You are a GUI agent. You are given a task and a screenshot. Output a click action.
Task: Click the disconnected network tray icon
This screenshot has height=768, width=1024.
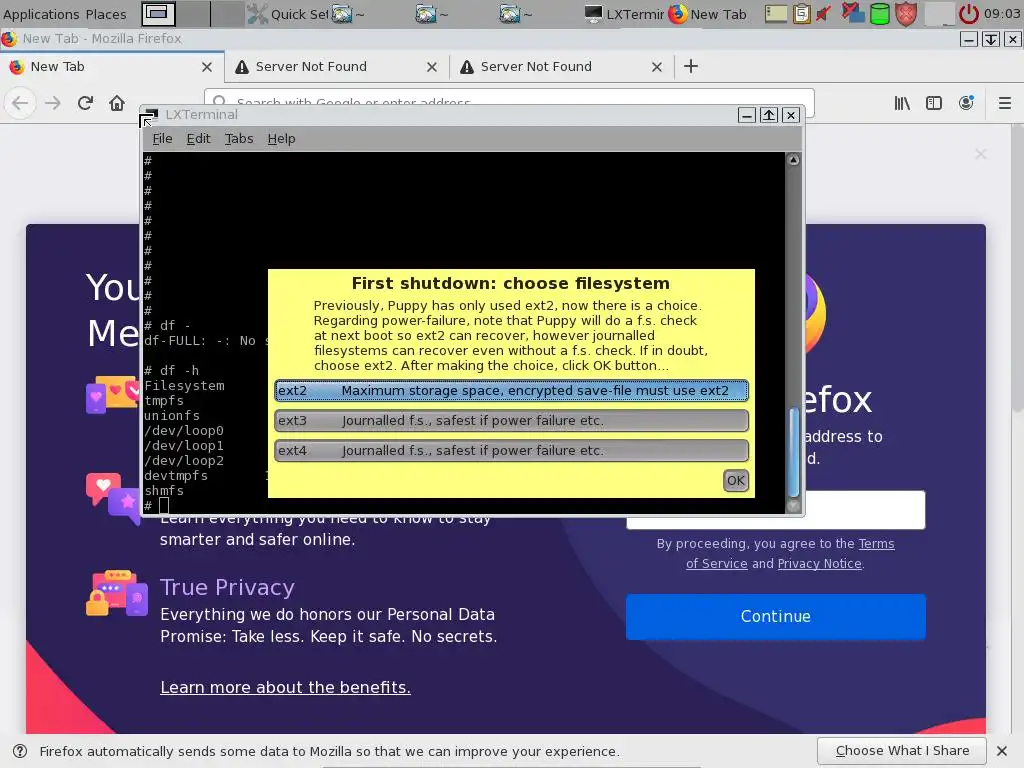852,14
